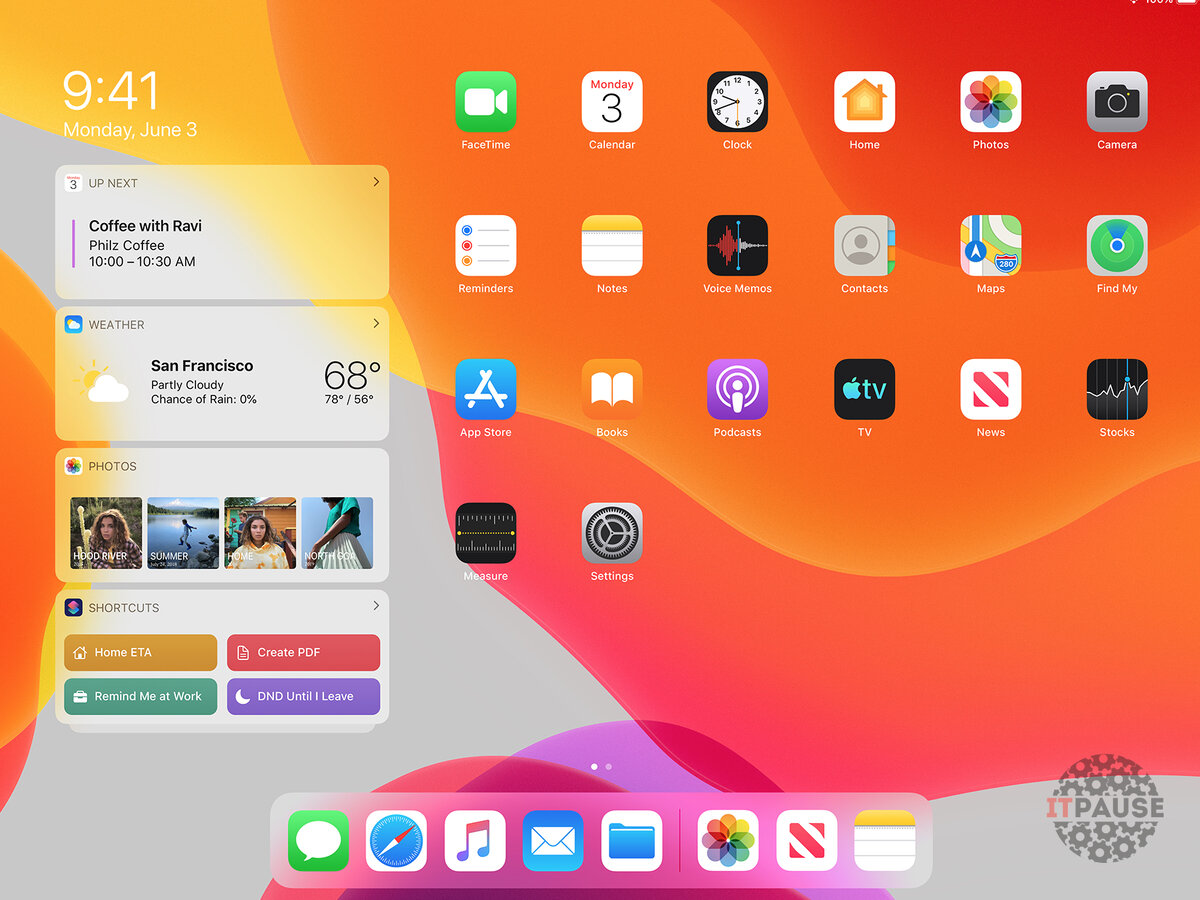Open the Files app in the dock
1200x900 pixels.
tap(632, 841)
